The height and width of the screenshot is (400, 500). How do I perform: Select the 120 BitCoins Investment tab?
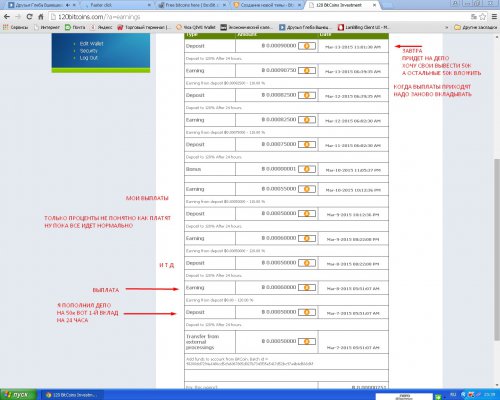click(342, 5)
